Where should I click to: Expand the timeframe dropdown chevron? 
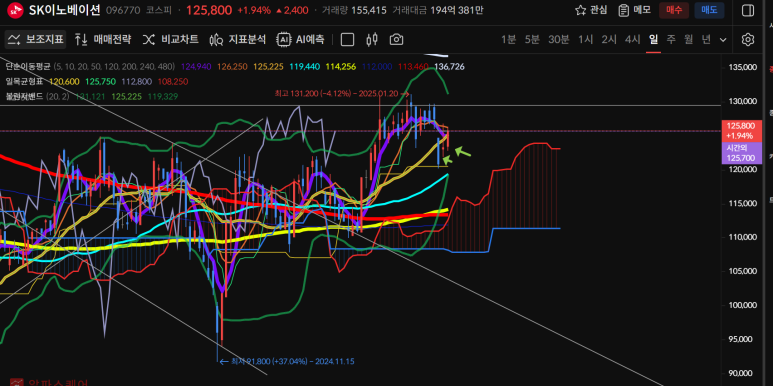pyautogui.click(x=723, y=40)
